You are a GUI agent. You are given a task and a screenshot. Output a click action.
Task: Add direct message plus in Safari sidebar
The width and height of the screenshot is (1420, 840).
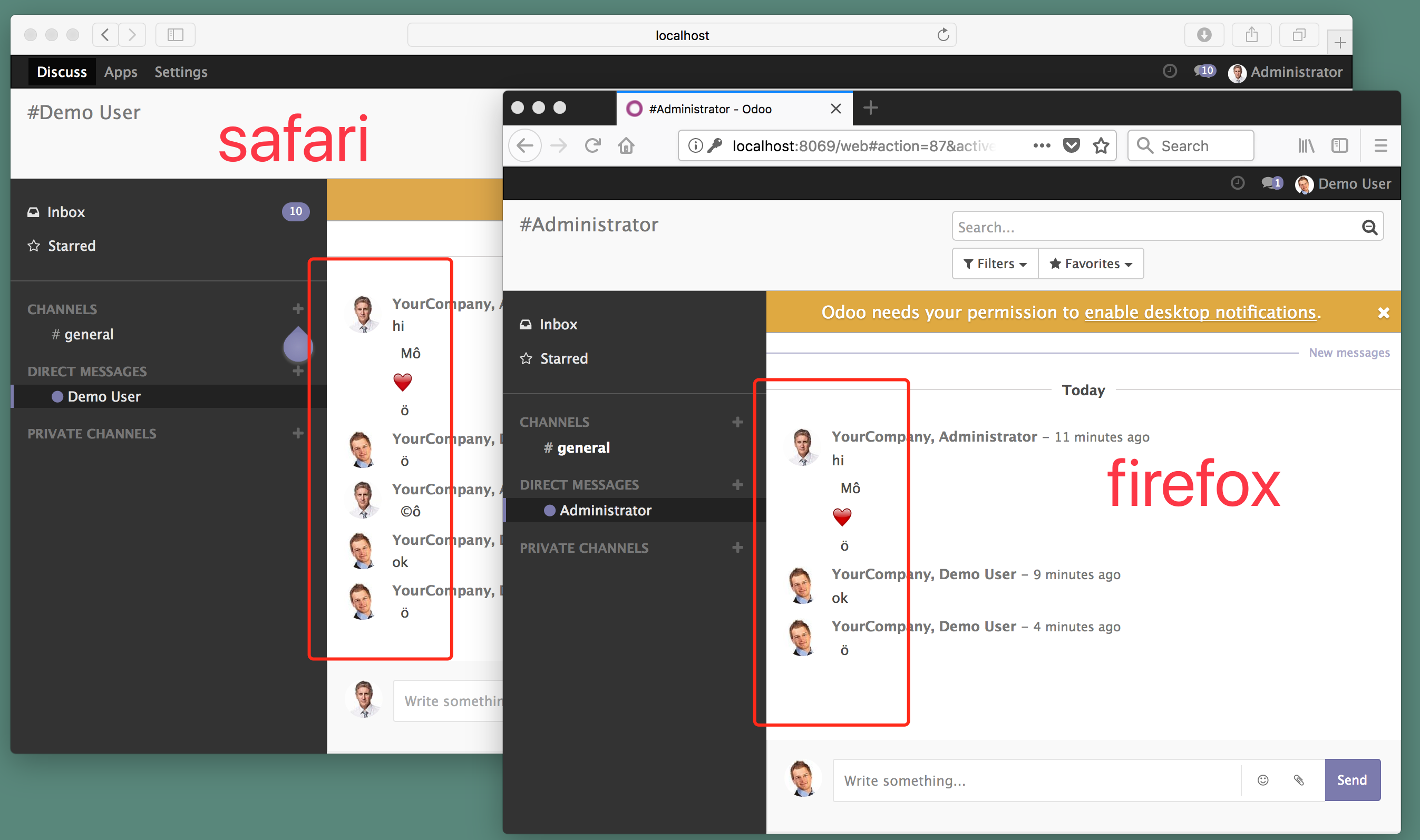pyautogui.click(x=298, y=372)
